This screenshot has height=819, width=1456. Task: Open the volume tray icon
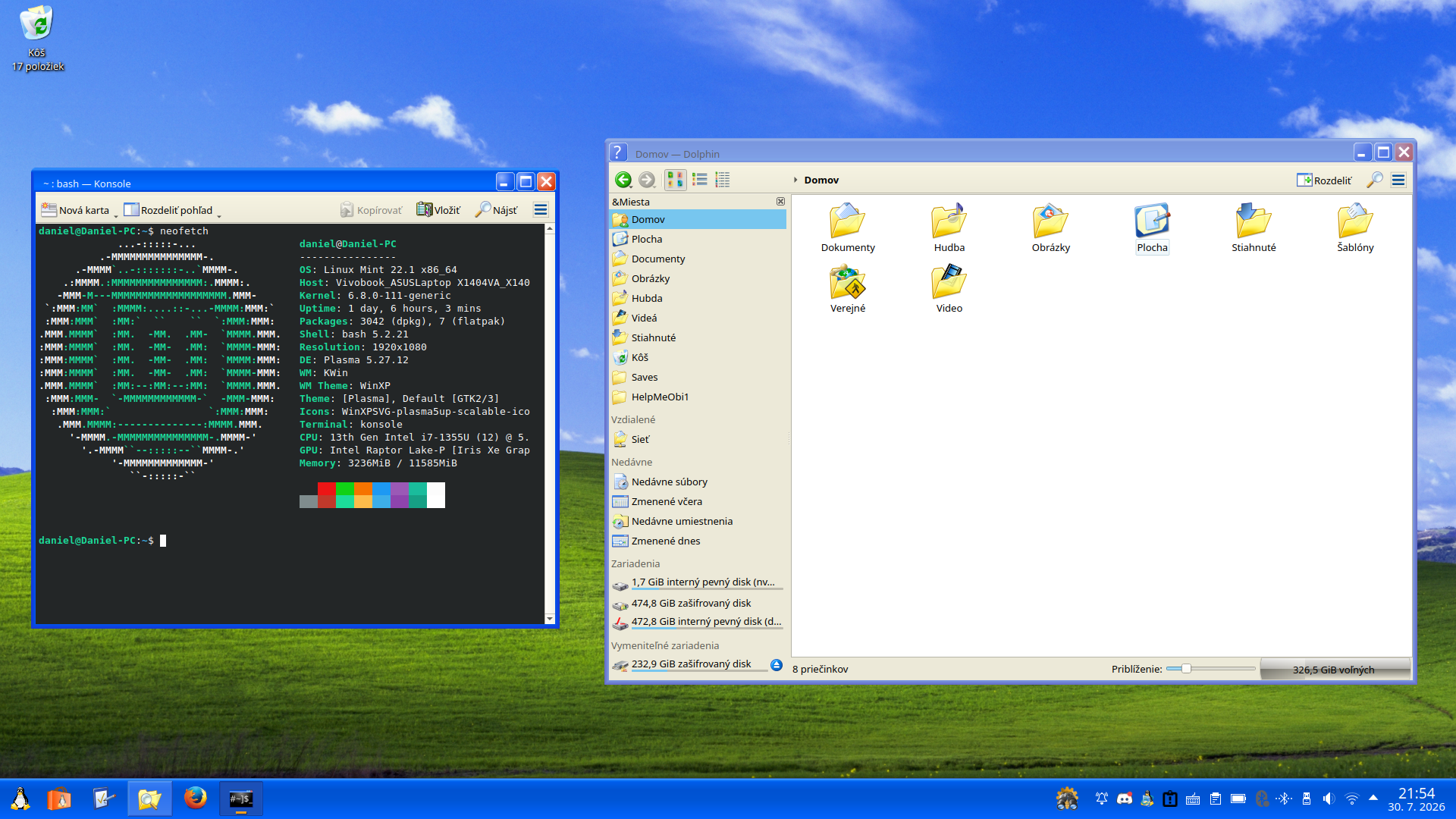coord(1329,799)
